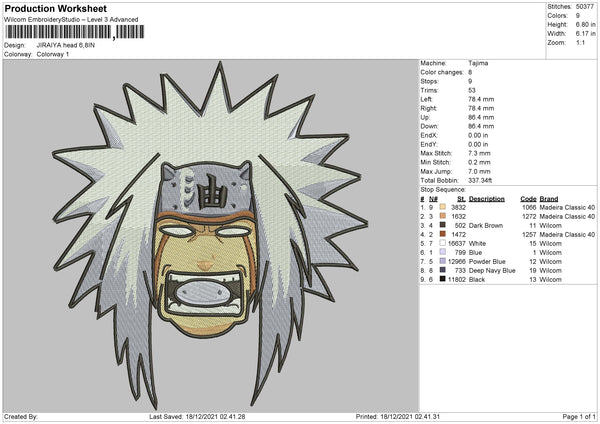
Task: Click thread code 1272 in stop 2 row
Action: tap(529, 217)
